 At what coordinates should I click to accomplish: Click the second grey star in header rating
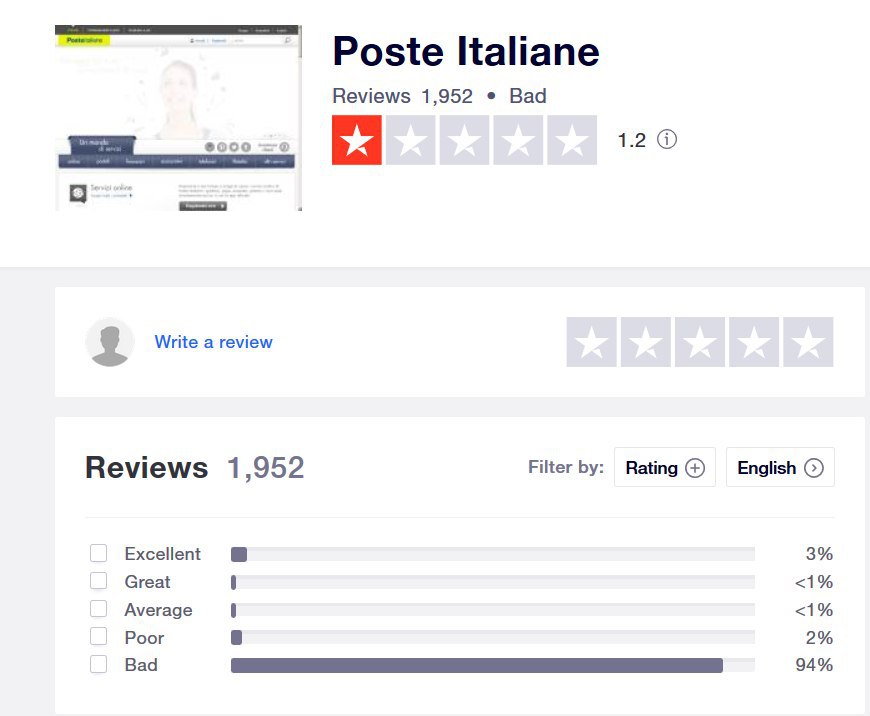[x=411, y=140]
